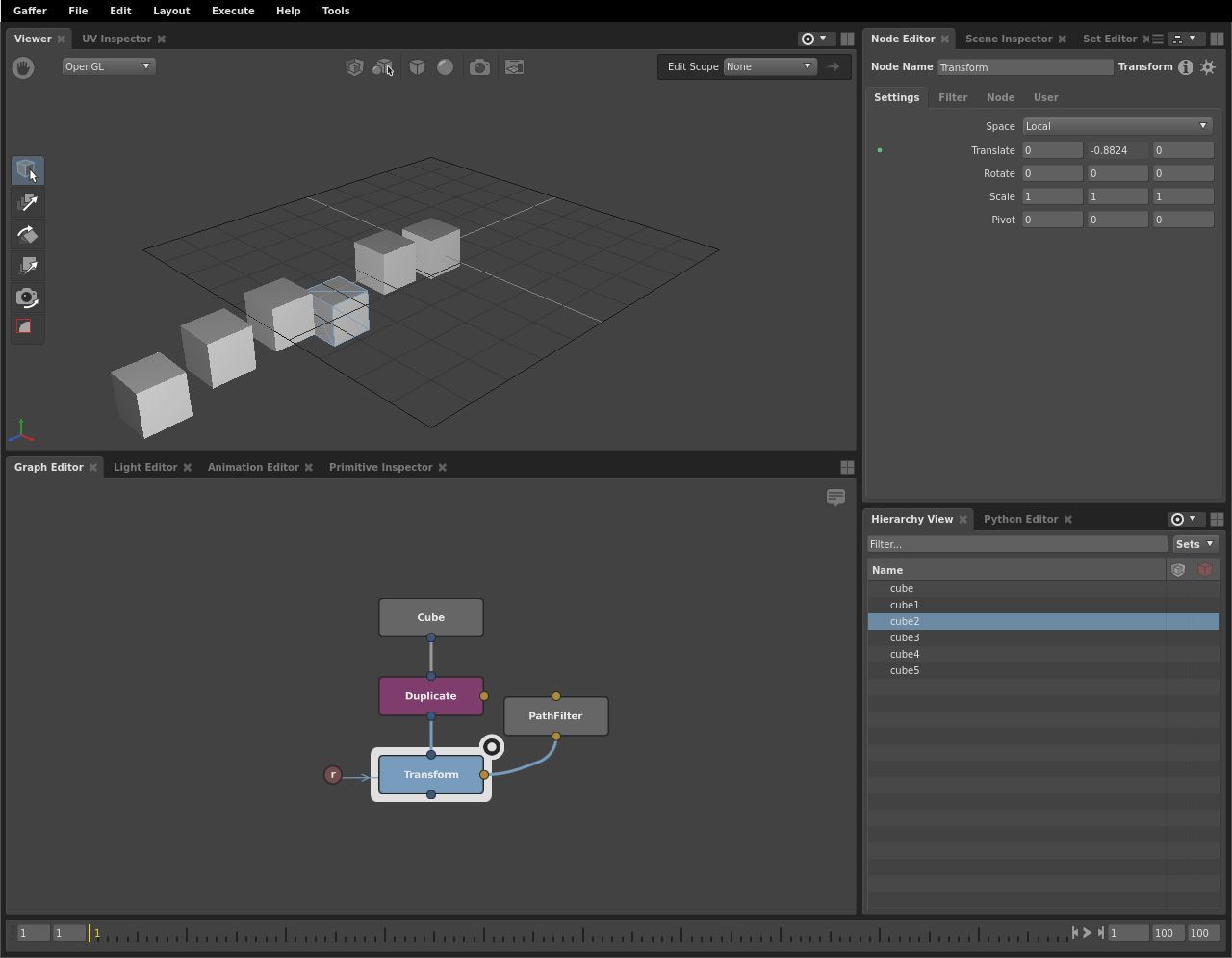This screenshot has height=958, width=1232.
Task: Click the Sets button in Hierarchy View
Action: [x=1194, y=544]
